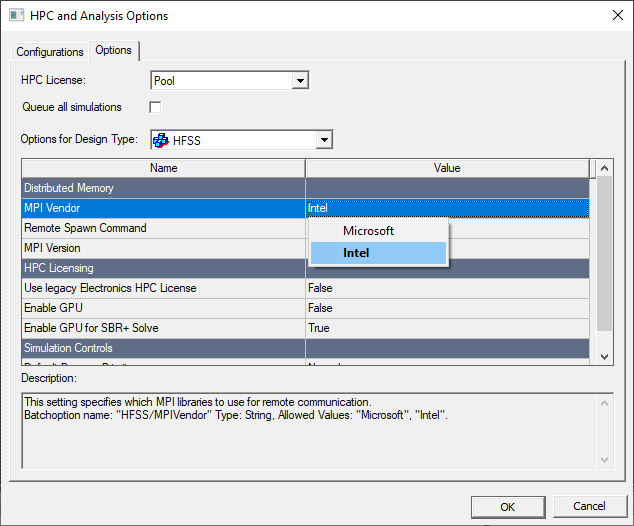The image size is (634, 526).
Task: Click the Description box scroll down arrow
Action: click(x=604, y=460)
